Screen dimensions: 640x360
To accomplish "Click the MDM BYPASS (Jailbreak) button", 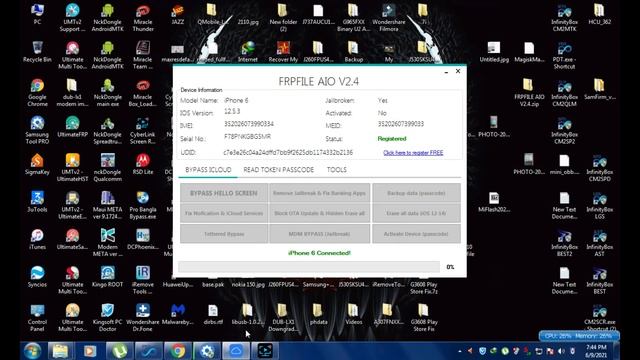I will click(x=319, y=234).
